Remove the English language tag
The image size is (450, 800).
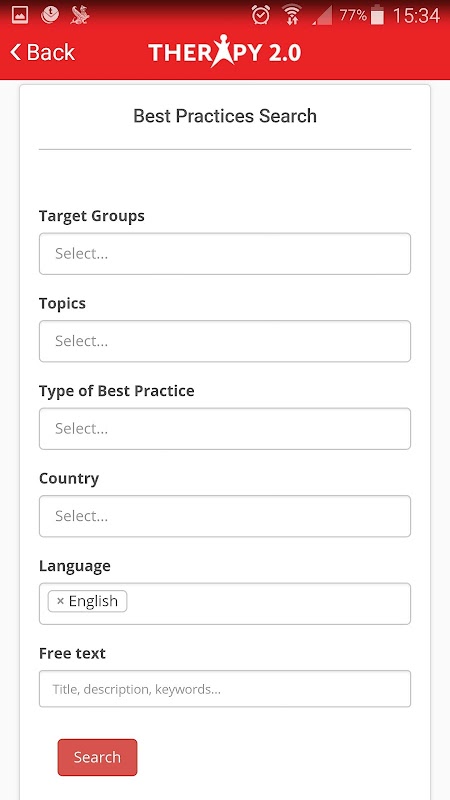[60, 601]
